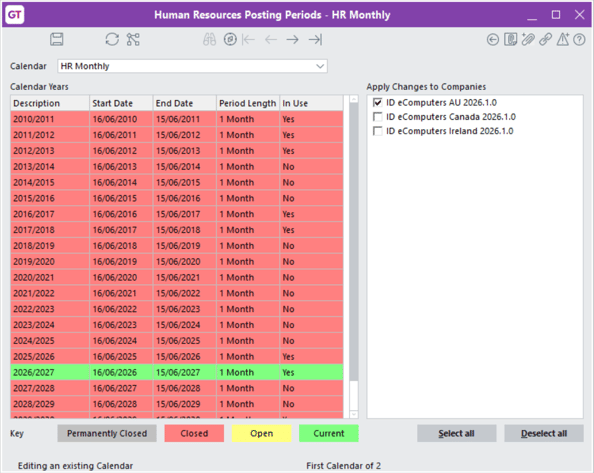Viewport: 594px width, 473px height.
Task: Jump to last record arrow
Action: point(315,39)
